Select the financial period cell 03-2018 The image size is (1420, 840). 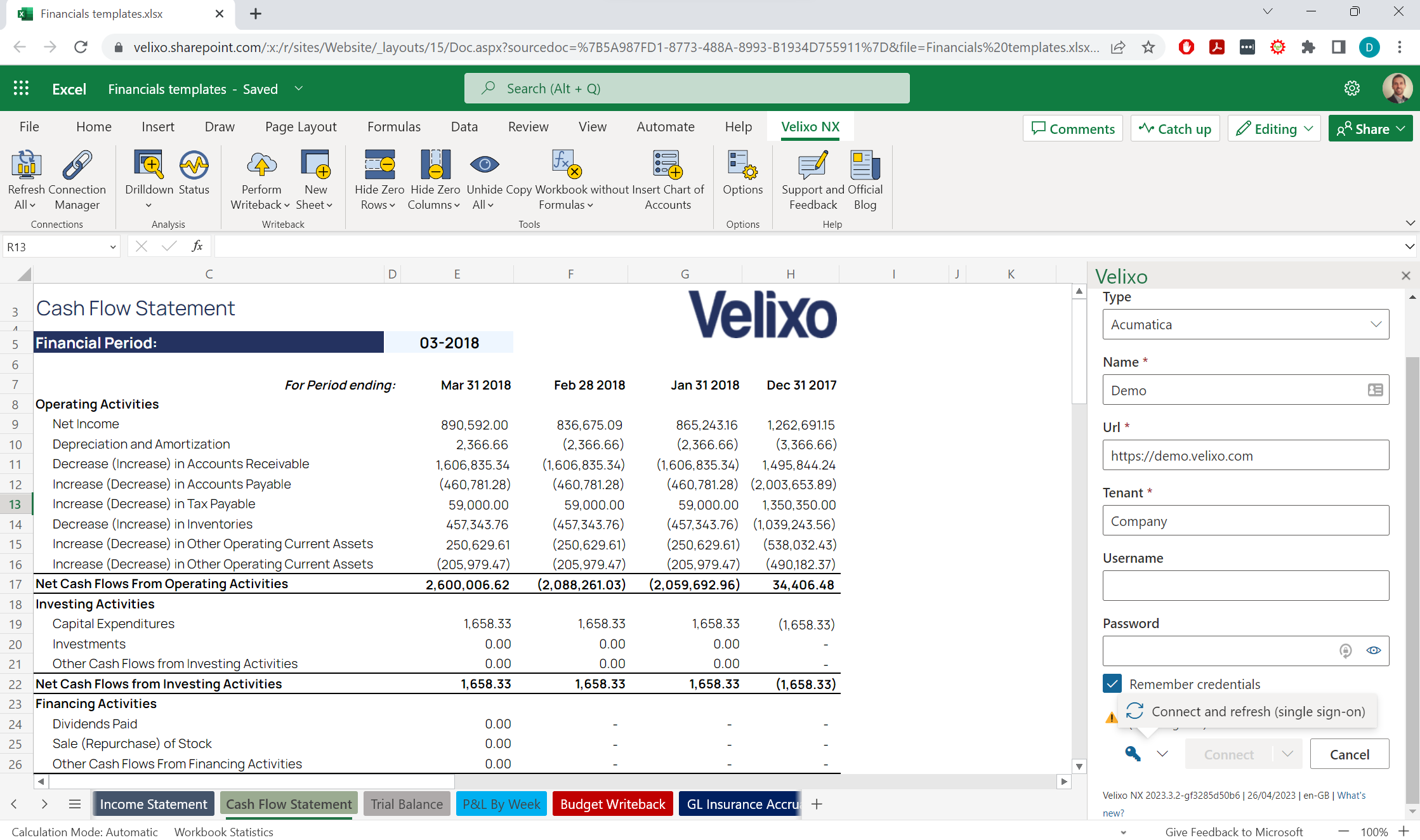pos(449,343)
